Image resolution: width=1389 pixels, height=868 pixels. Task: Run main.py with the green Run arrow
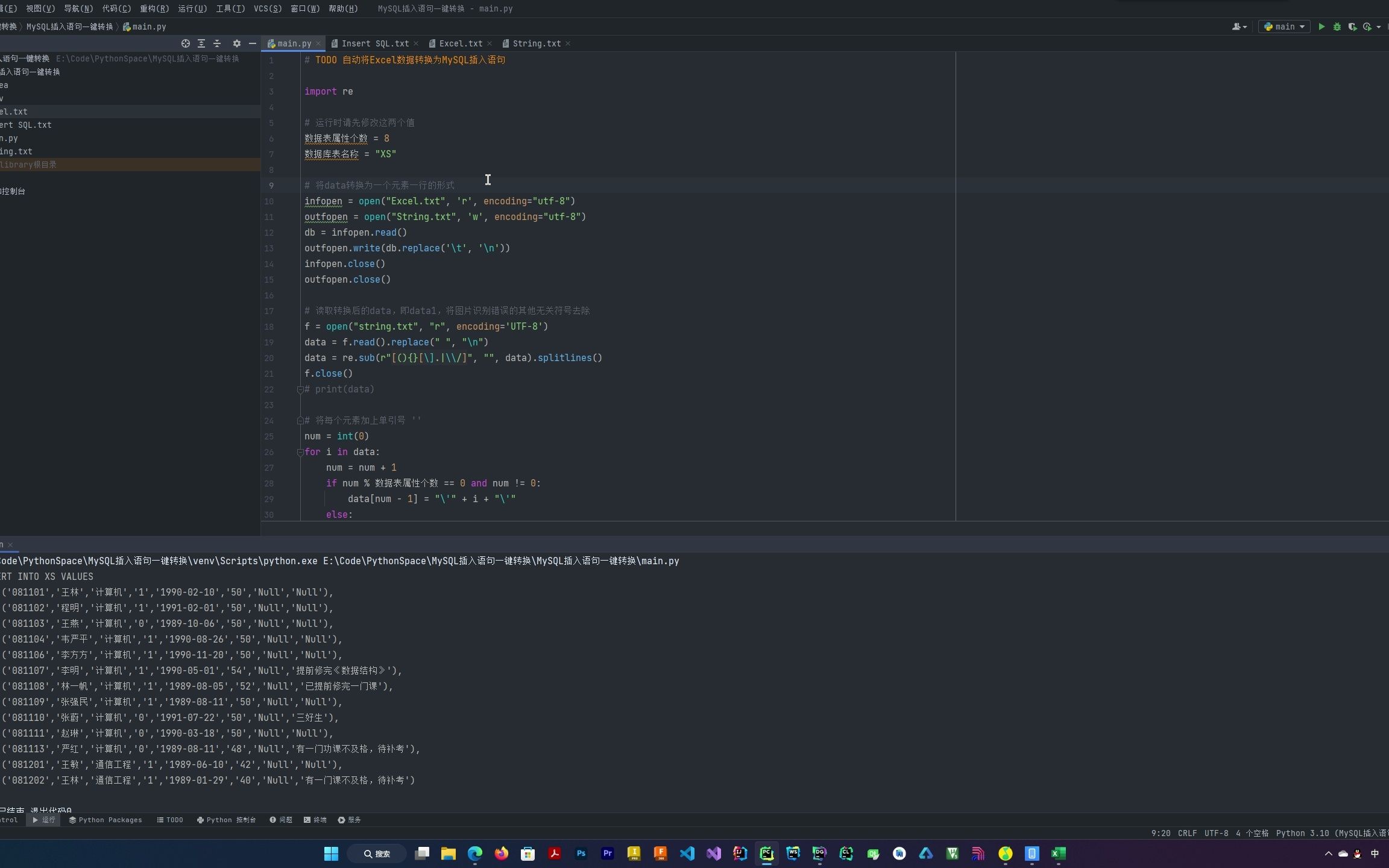(1321, 27)
